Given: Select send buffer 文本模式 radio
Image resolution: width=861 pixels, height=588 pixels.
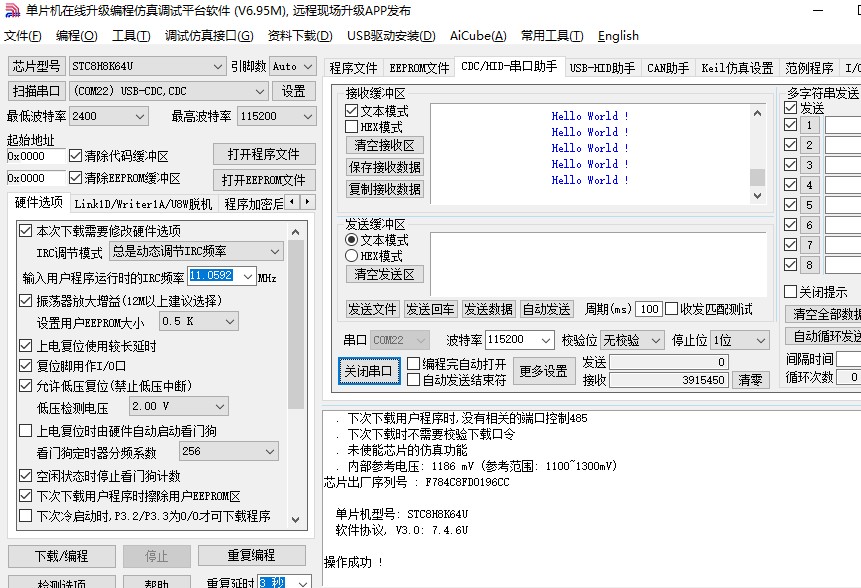Looking at the screenshot, I should 351,240.
